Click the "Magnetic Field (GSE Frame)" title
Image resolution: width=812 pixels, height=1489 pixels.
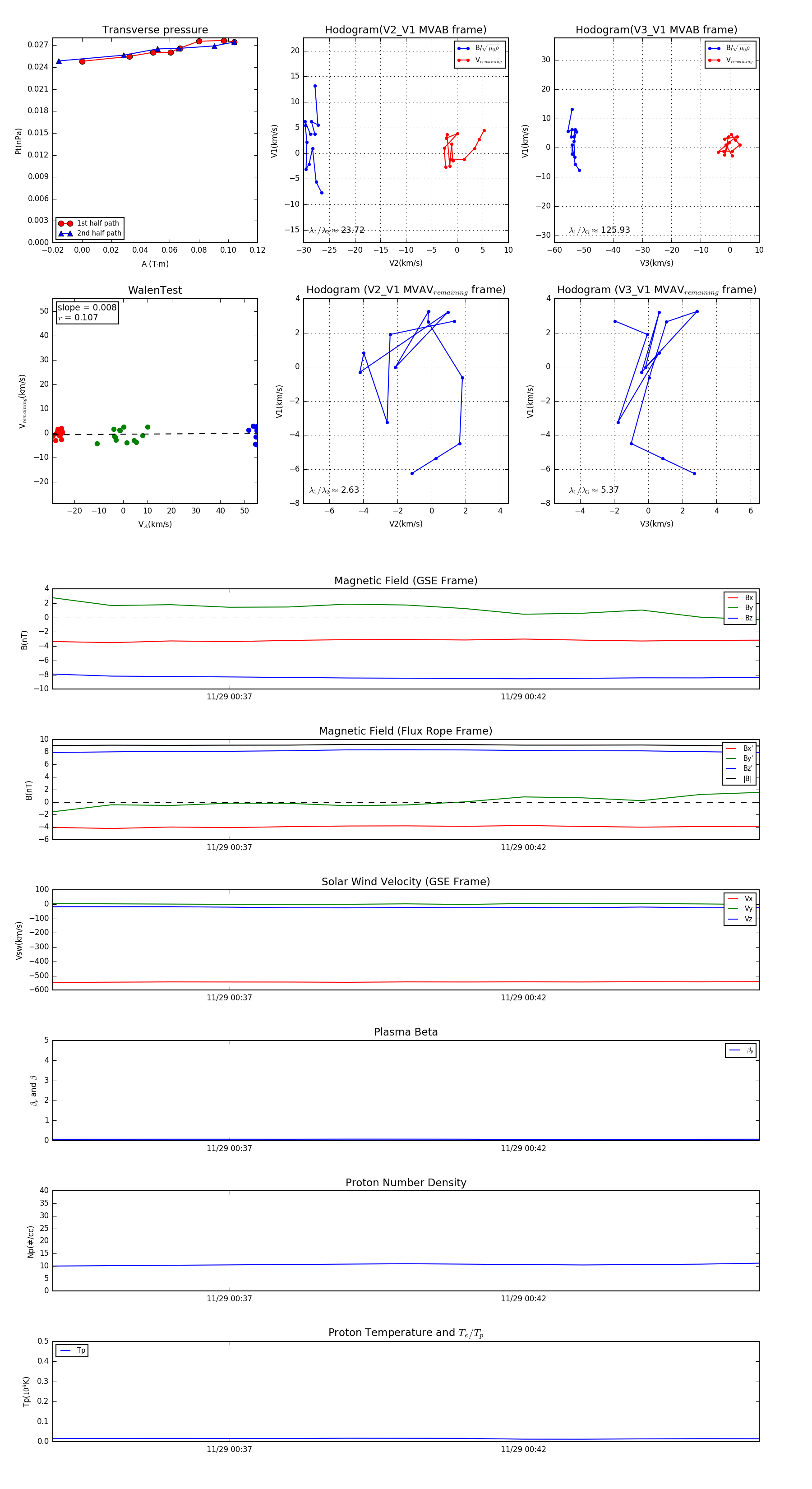(x=406, y=581)
